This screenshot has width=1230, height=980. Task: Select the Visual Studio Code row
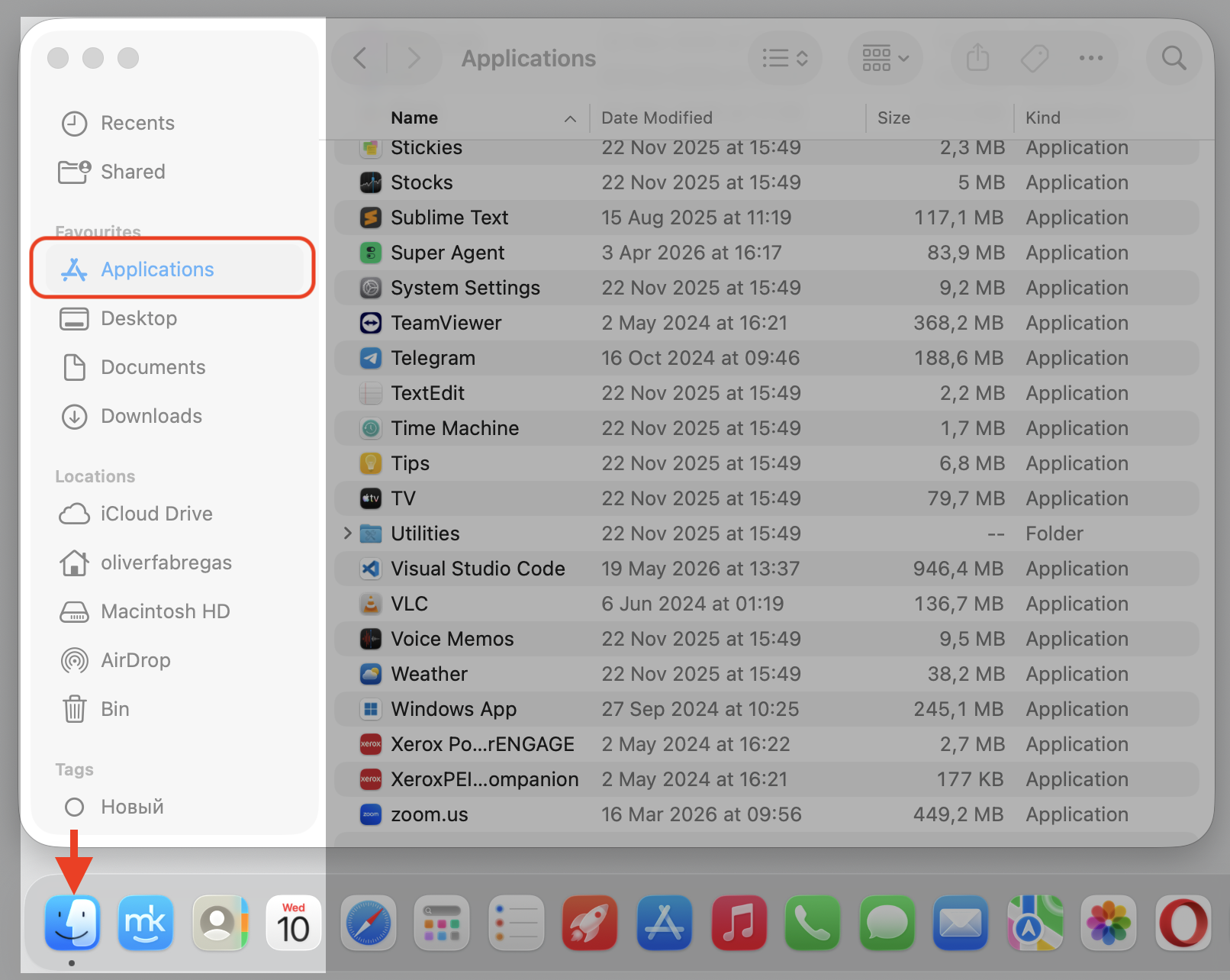click(x=767, y=569)
